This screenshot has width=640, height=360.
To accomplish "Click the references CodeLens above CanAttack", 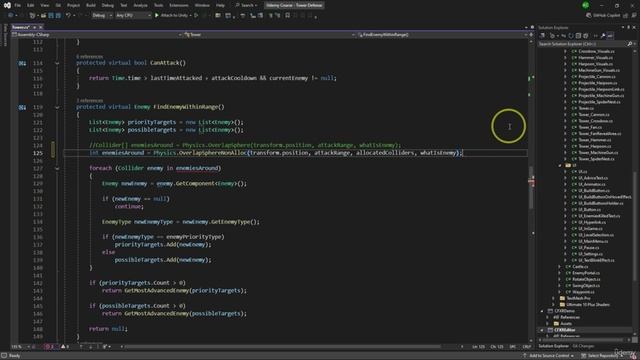I will 90,56.
